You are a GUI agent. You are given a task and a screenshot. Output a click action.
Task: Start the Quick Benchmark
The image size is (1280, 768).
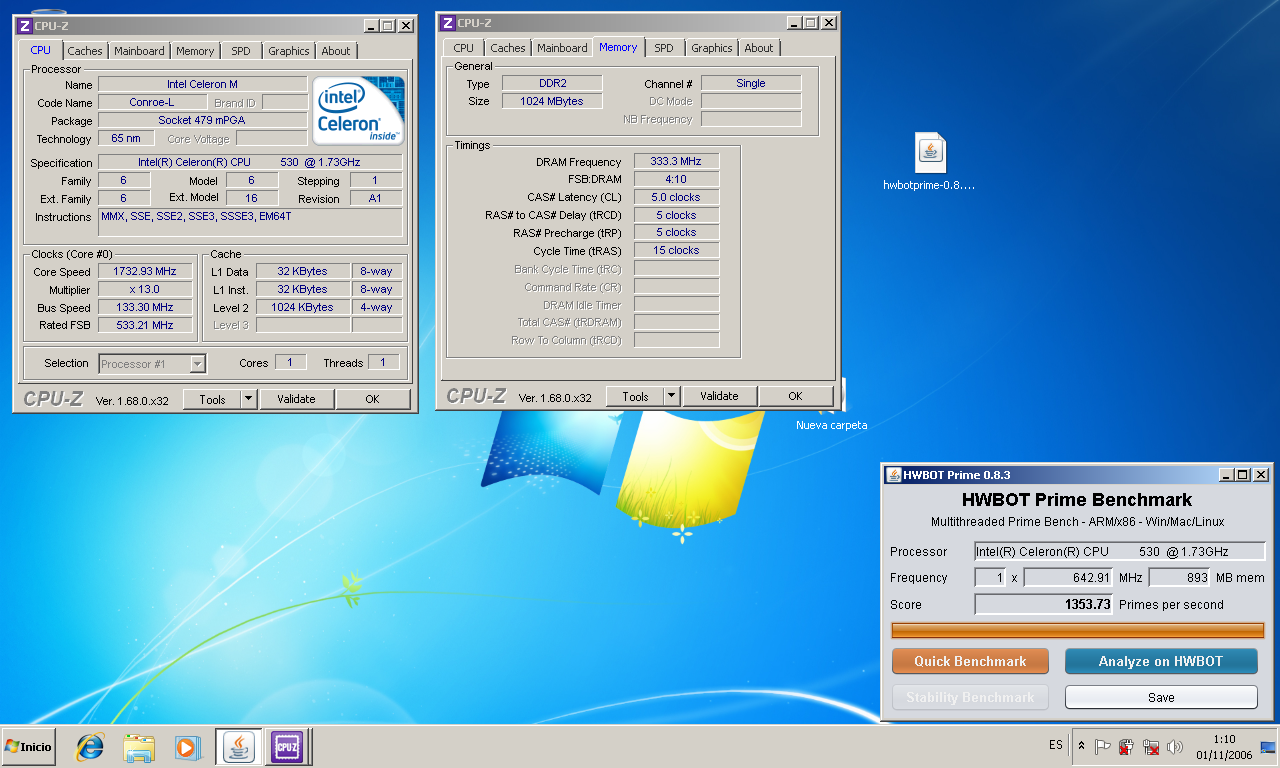970,661
